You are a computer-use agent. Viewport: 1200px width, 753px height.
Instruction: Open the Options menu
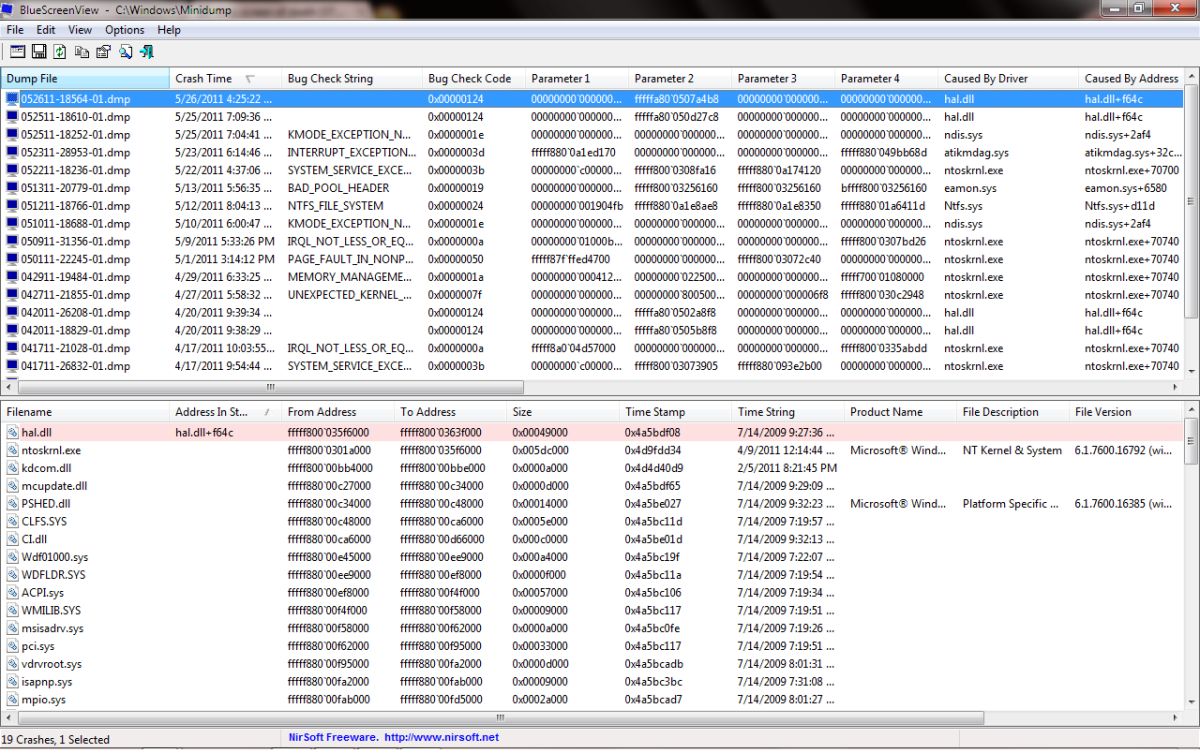tap(125, 30)
